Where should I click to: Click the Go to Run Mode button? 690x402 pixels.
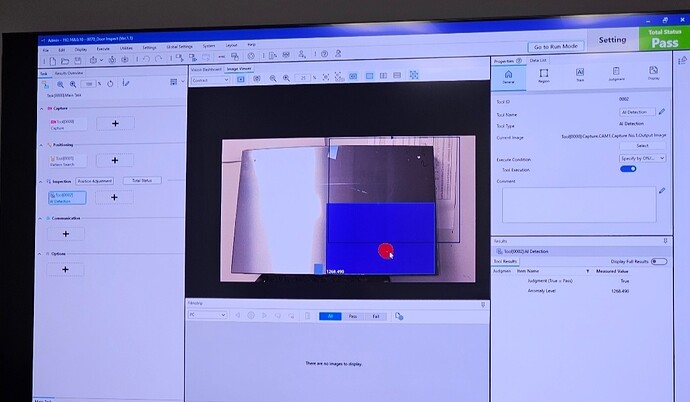pos(556,46)
